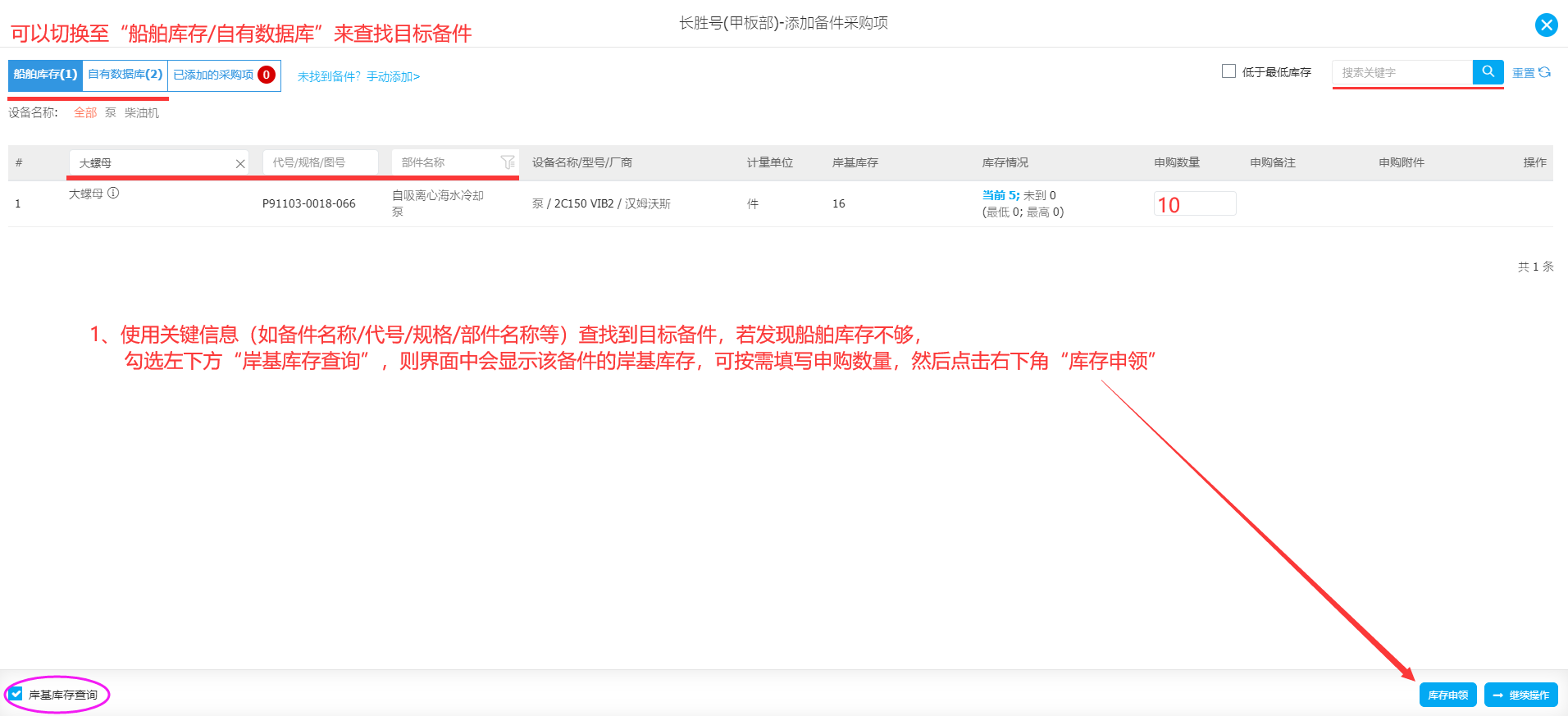This screenshot has width=1568, height=716.
Task: Filter equipment by 全部
Action: 85,112
